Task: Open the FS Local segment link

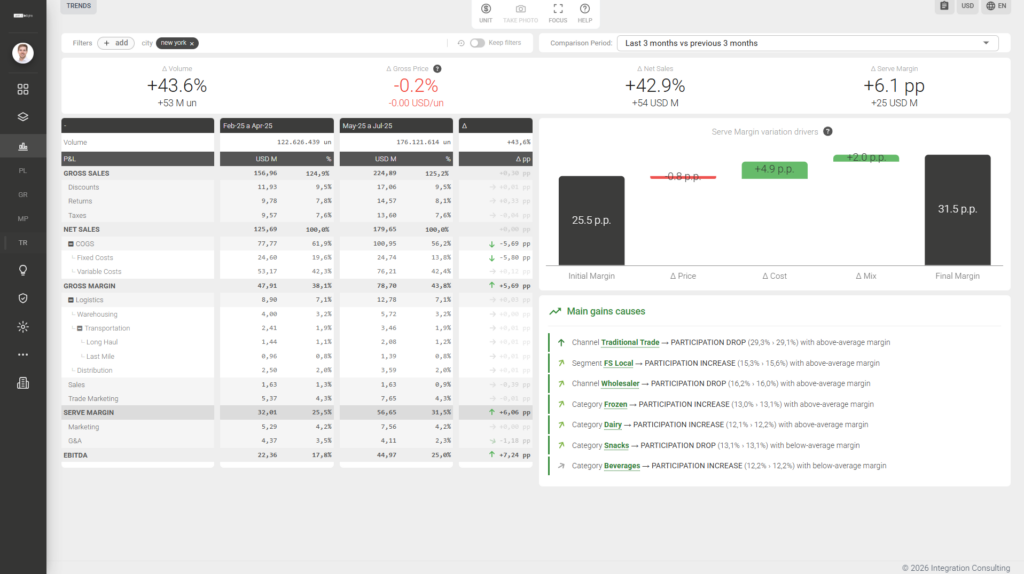Action: [x=618, y=363]
